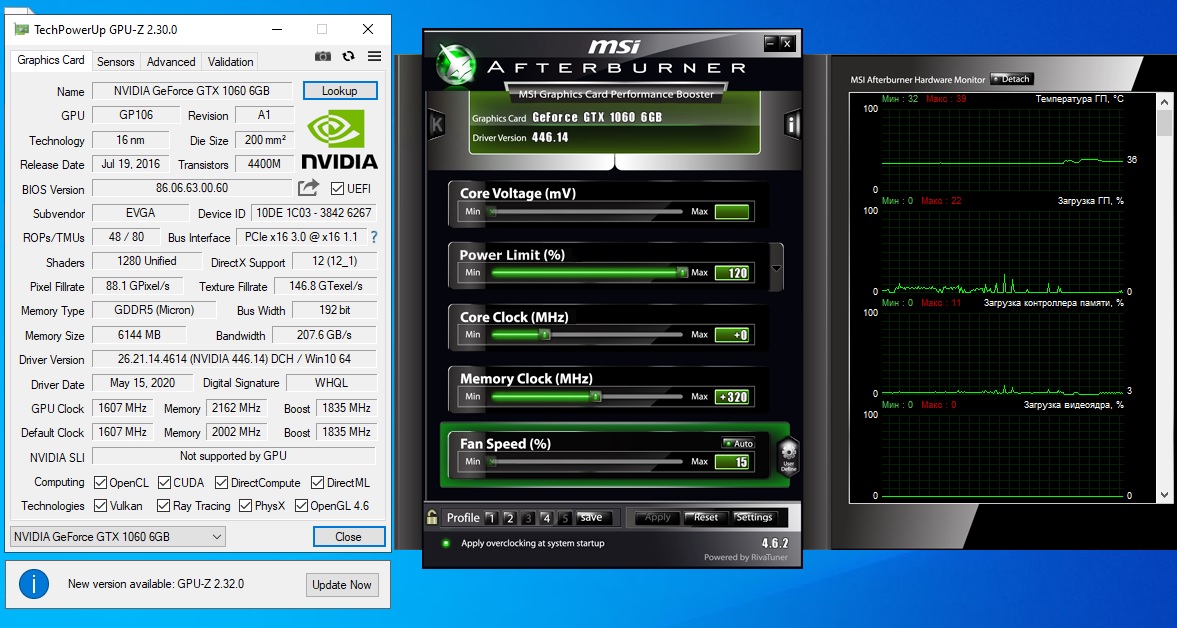Click the BIOS Version field 86.06.63.00.60
Image resolution: width=1177 pixels, height=628 pixels.
(x=192, y=188)
